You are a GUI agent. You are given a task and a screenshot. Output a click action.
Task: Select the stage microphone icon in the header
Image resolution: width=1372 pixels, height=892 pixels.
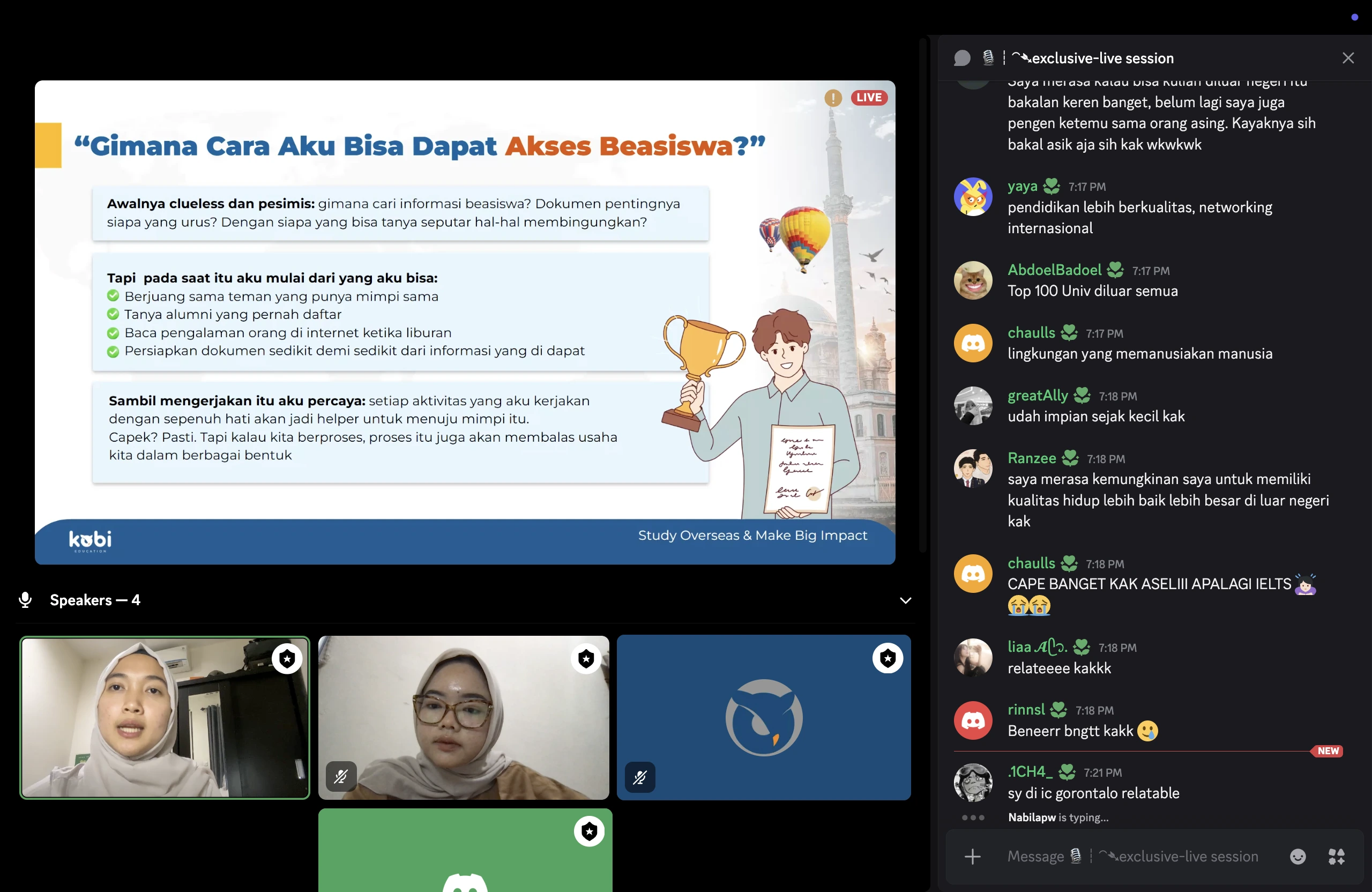(988, 58)
